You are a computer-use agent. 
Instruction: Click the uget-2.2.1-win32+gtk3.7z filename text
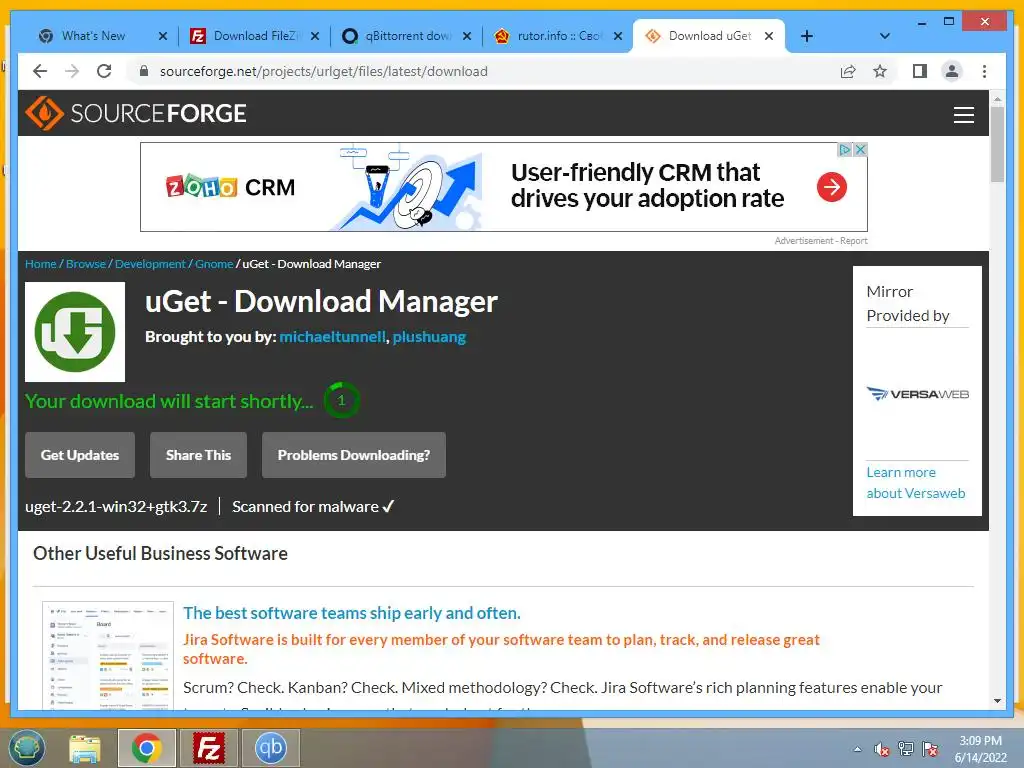tap(116, 507)
